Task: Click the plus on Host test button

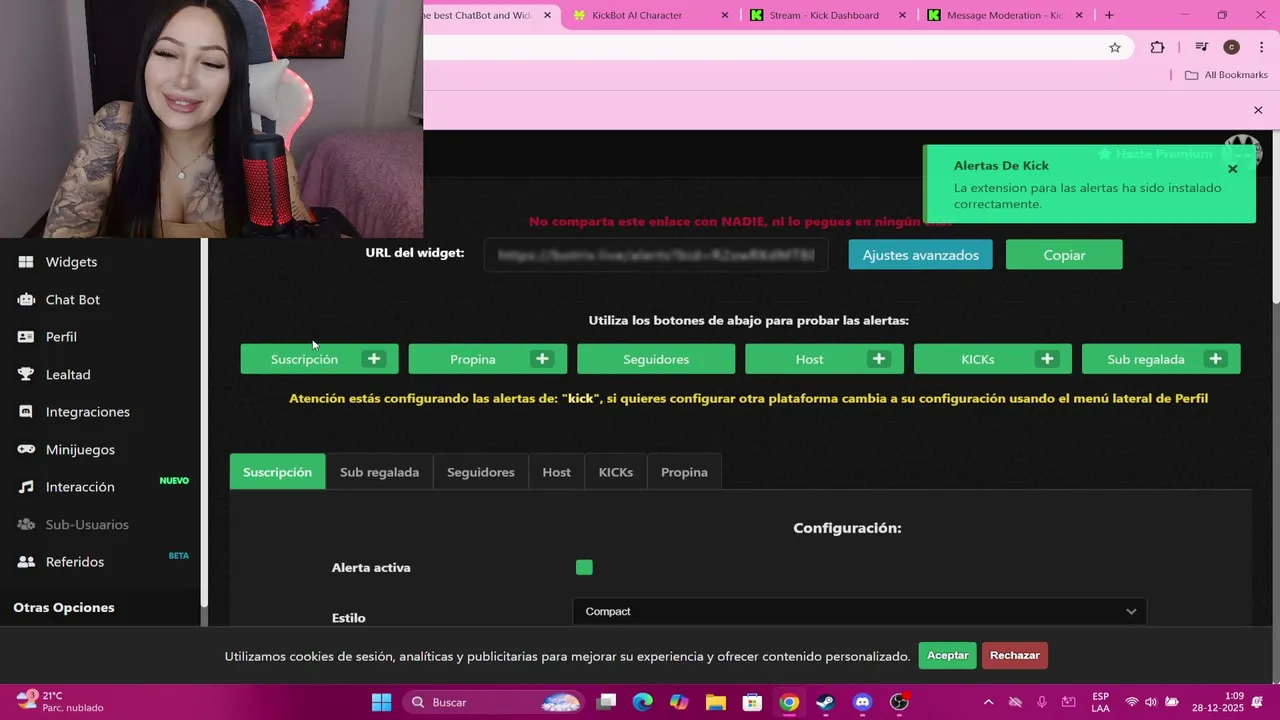Action: pyautogui.click(x=879, y=359)
